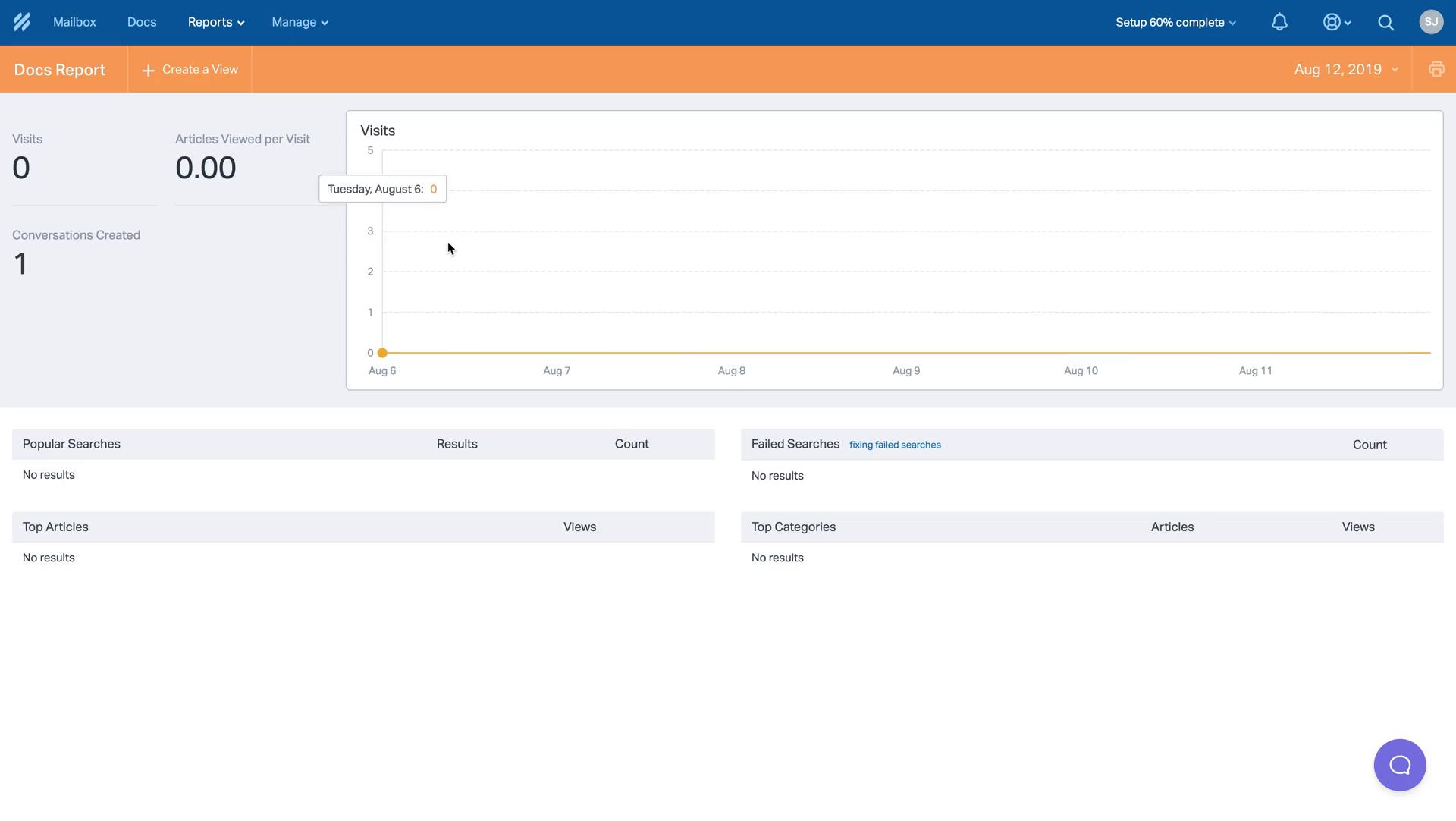Expand the Manage navigation dropdown
The height and width of the screenshot is (821, 1456).
tap(298, 22)
